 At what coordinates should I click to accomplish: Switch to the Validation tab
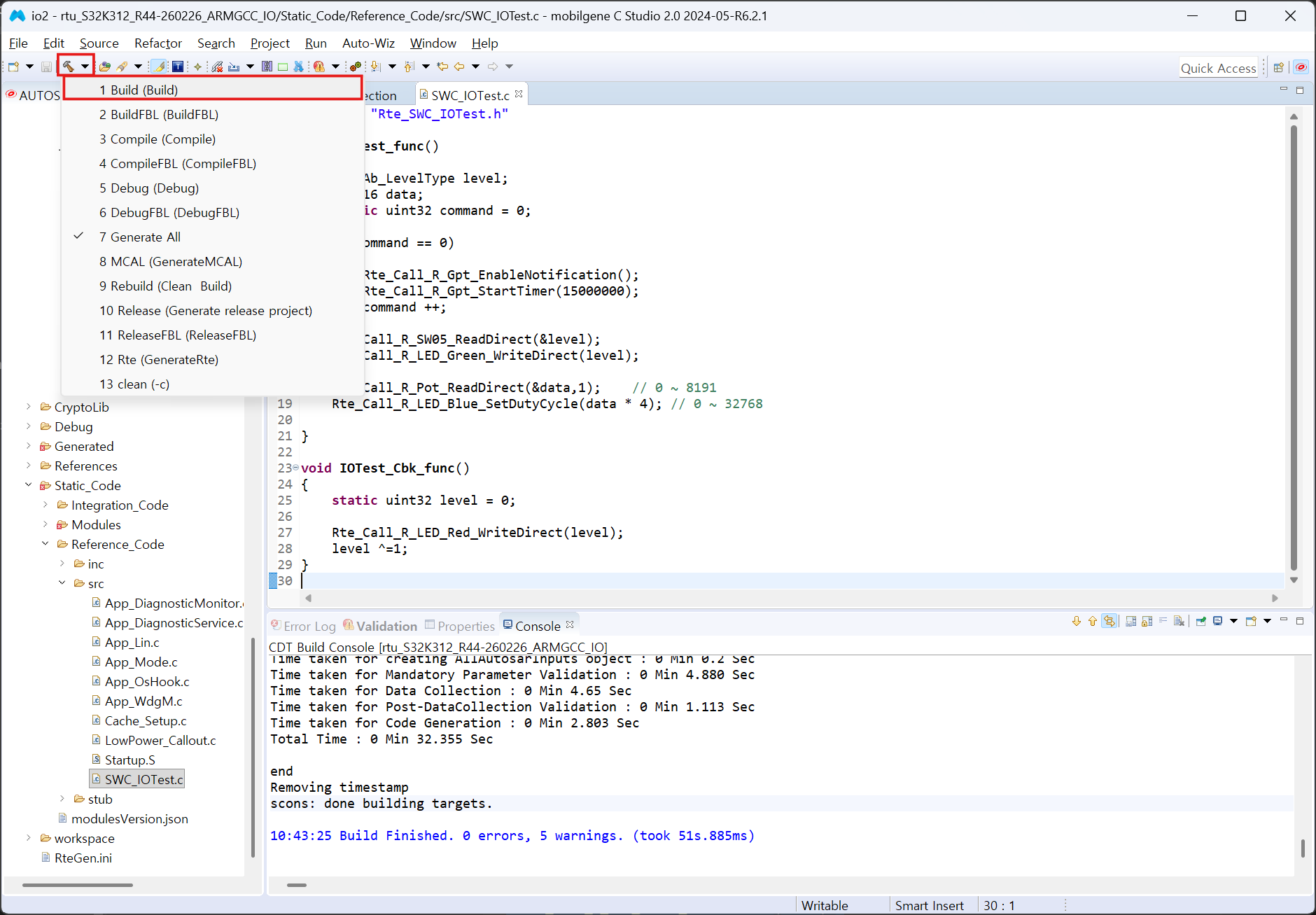tap(380, 627)
